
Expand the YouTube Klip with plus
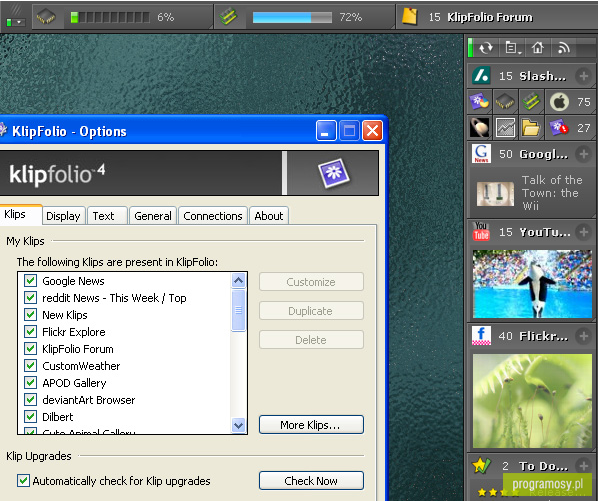tap(584, 232)
